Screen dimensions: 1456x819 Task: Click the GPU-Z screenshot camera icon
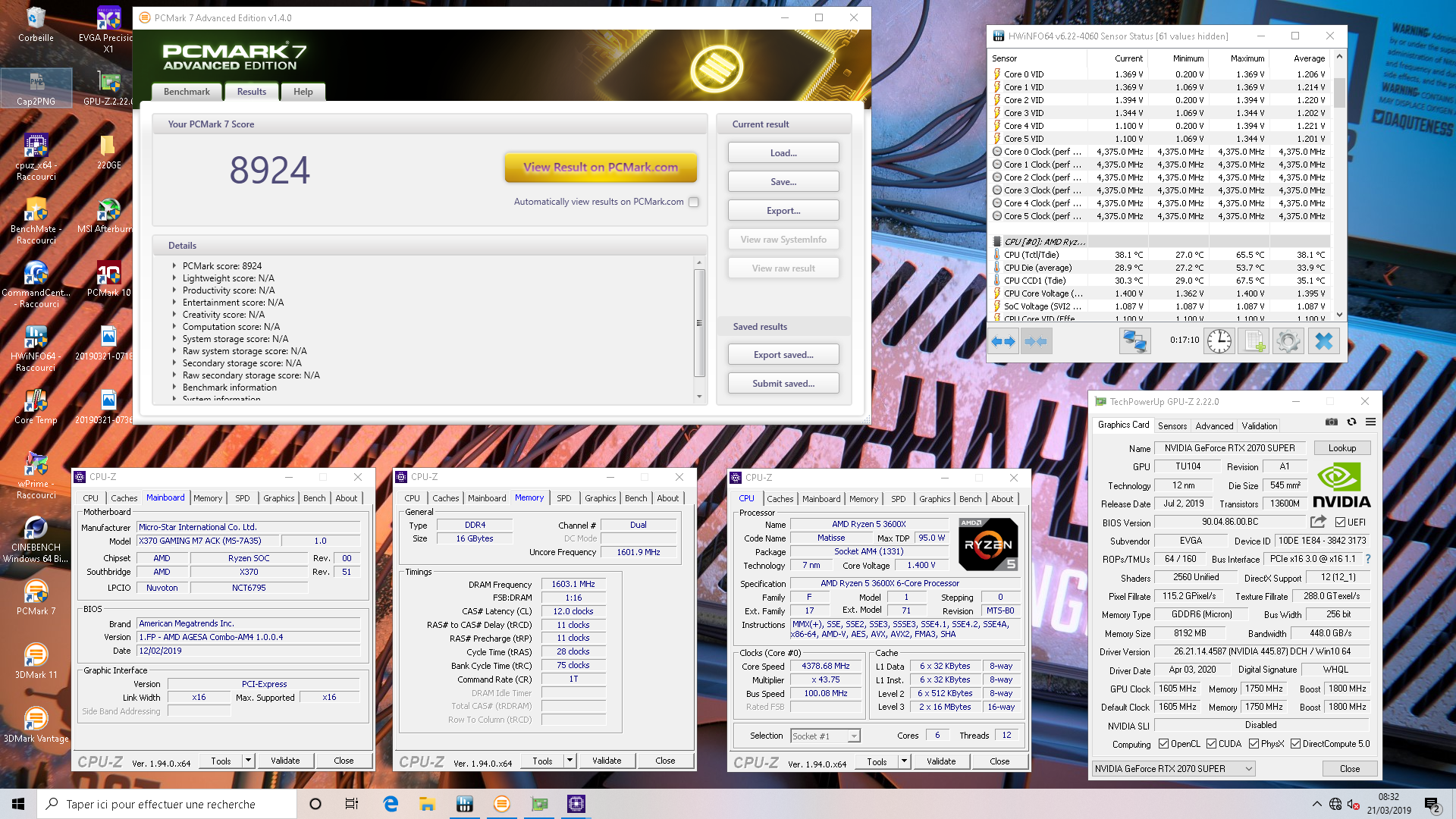[1331, 422]
